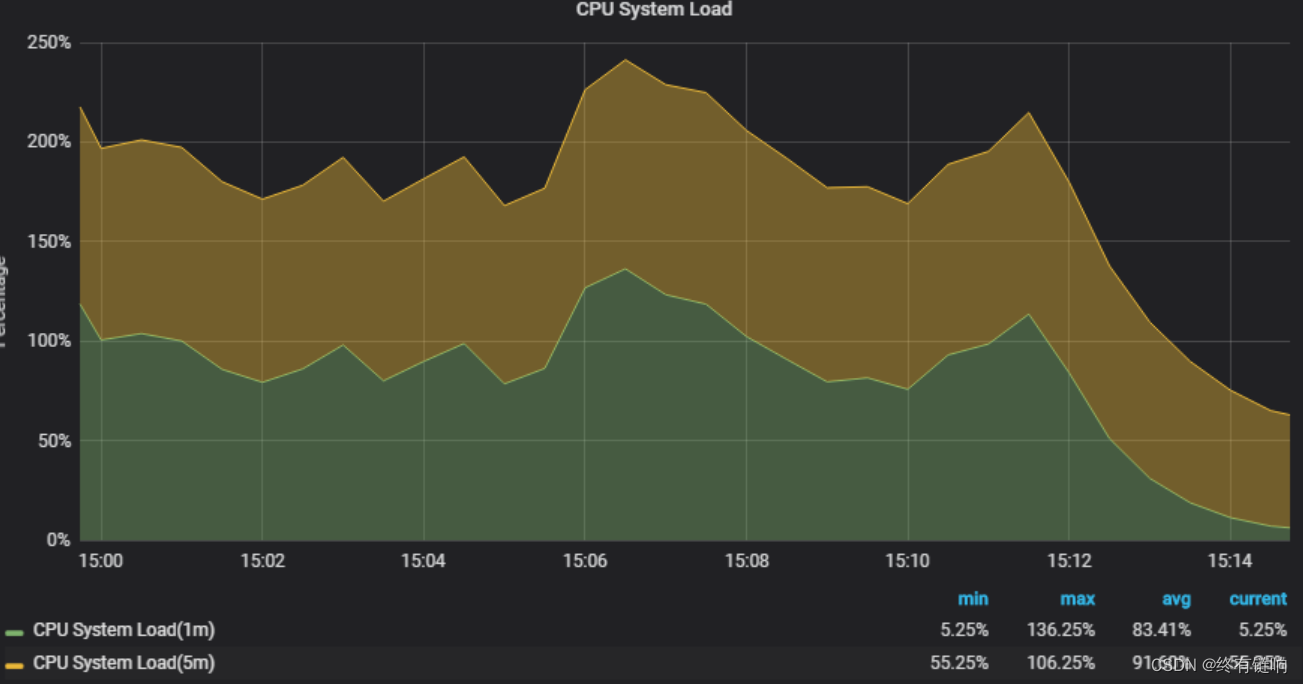Sort legend by min column header

973,599
